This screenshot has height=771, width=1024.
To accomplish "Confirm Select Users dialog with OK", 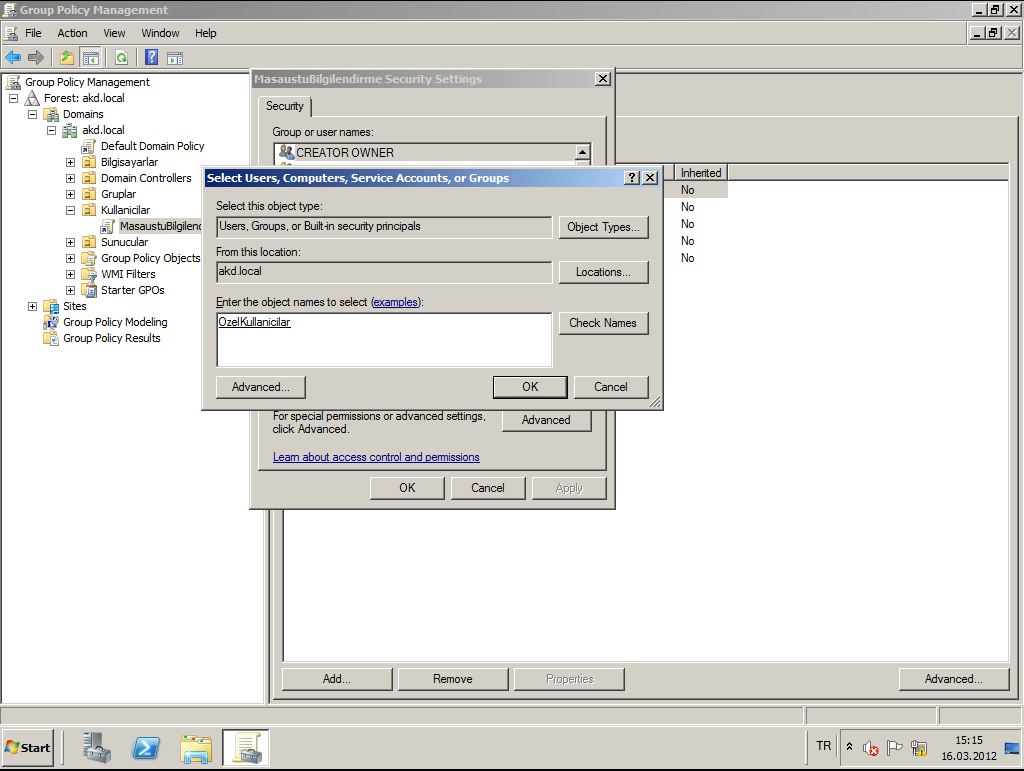I will click(x=530, y=387).
